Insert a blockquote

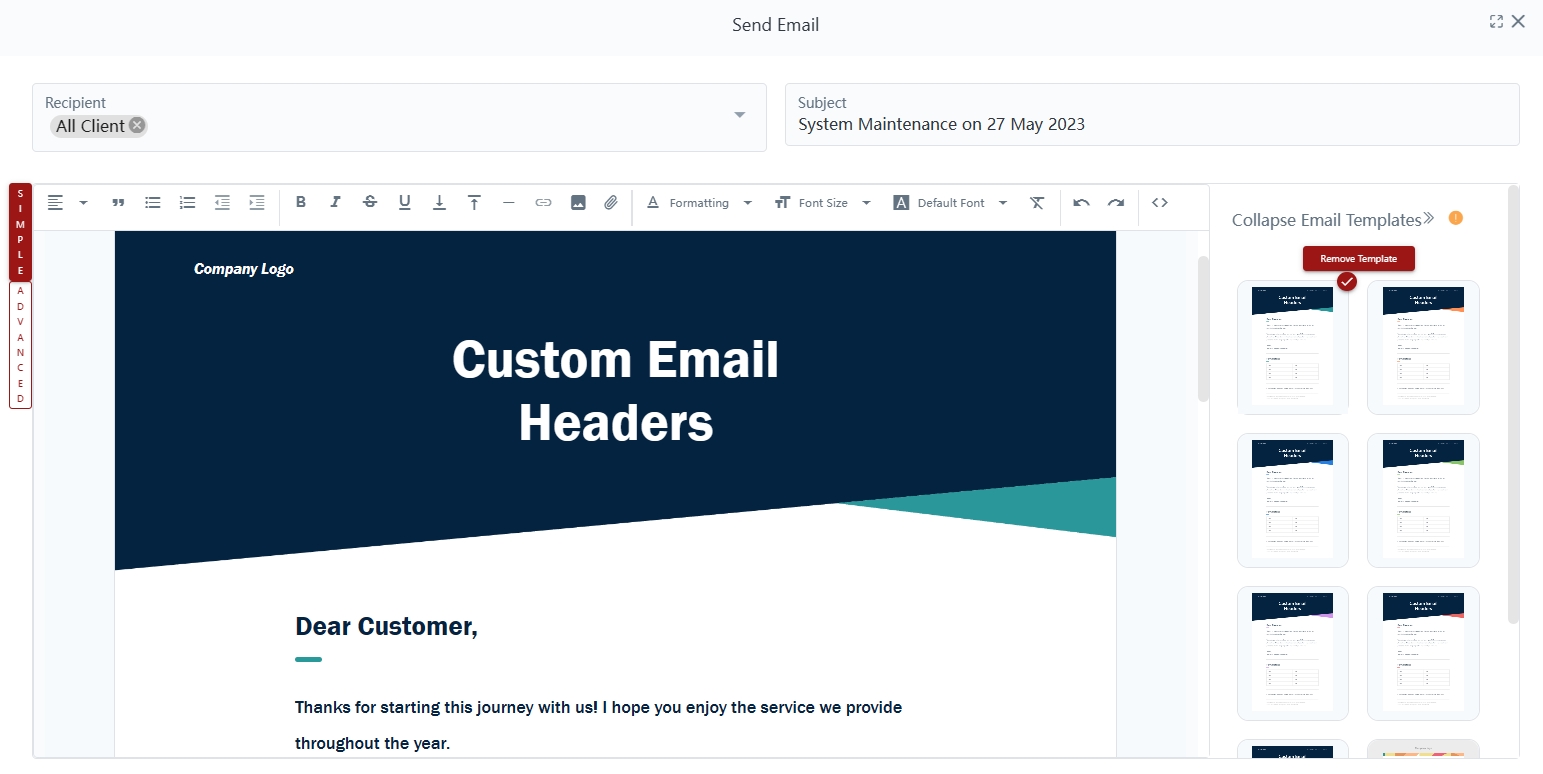[x=118, y=202]
